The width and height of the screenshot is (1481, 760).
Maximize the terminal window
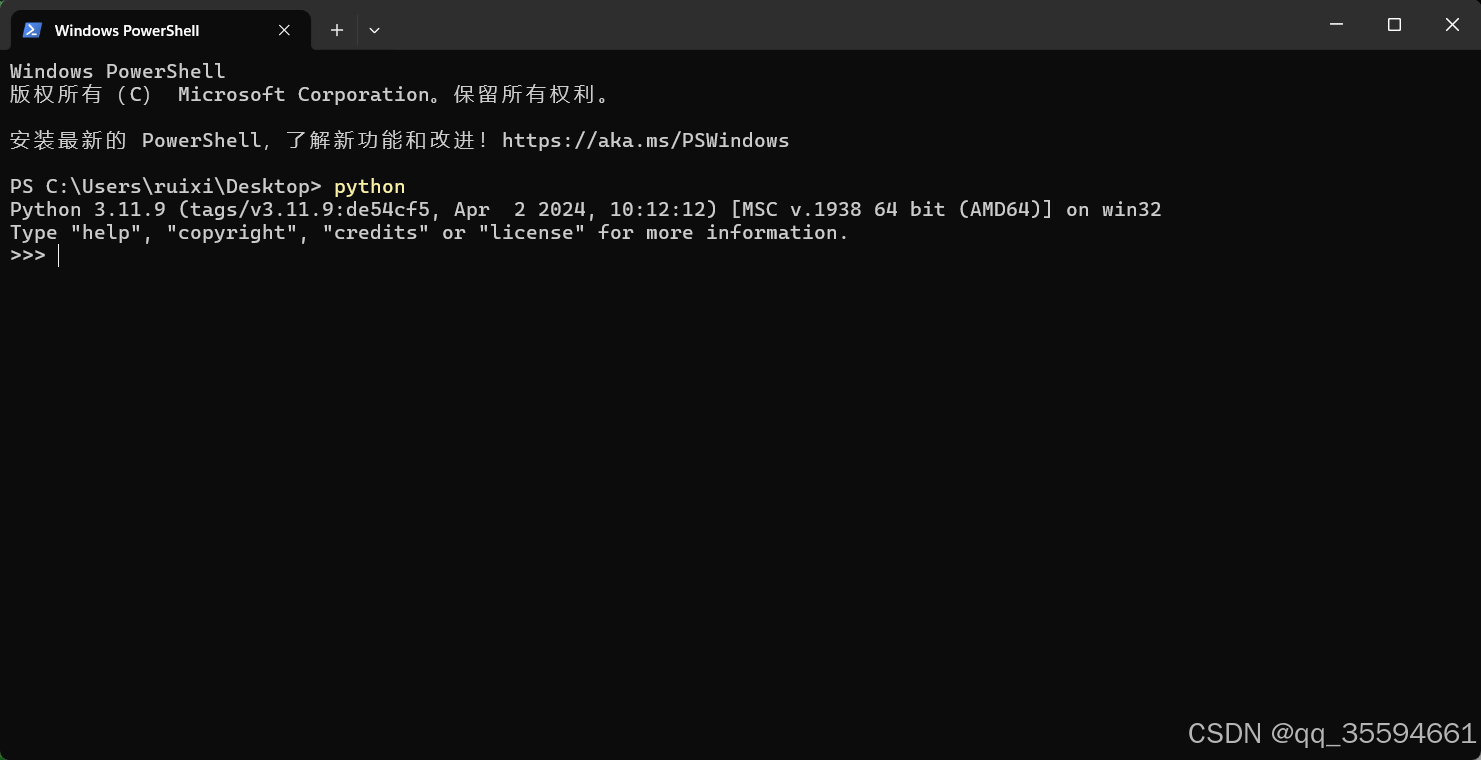[x=1394, y=24]
